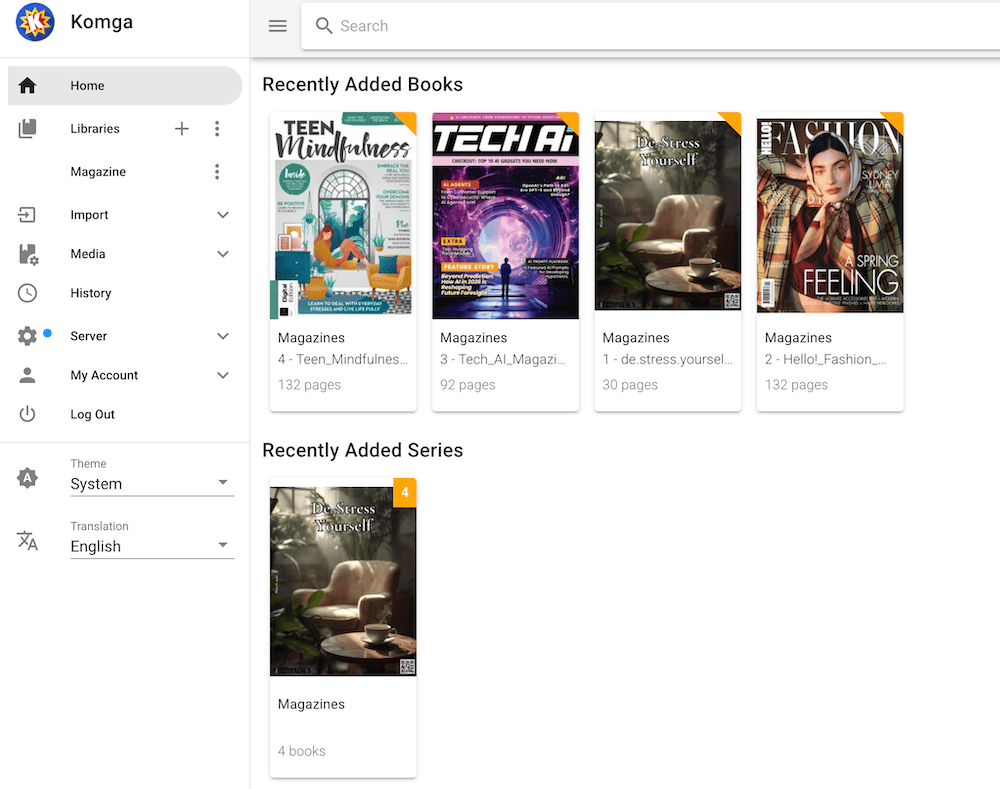Click inside the Search field
Viewport: 1000px width, 789px height.
(x=500, y=26)
